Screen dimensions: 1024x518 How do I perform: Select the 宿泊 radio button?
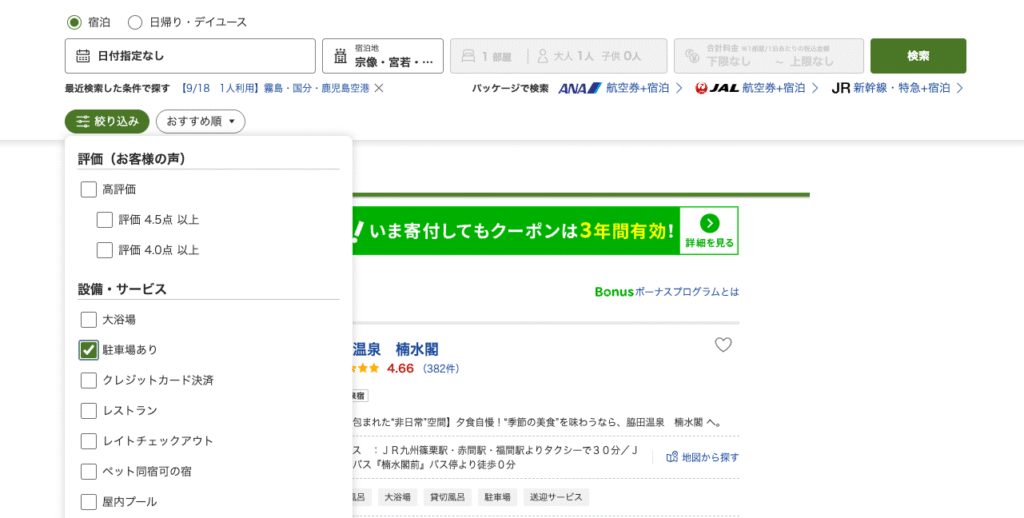click(x=74, y=22)
